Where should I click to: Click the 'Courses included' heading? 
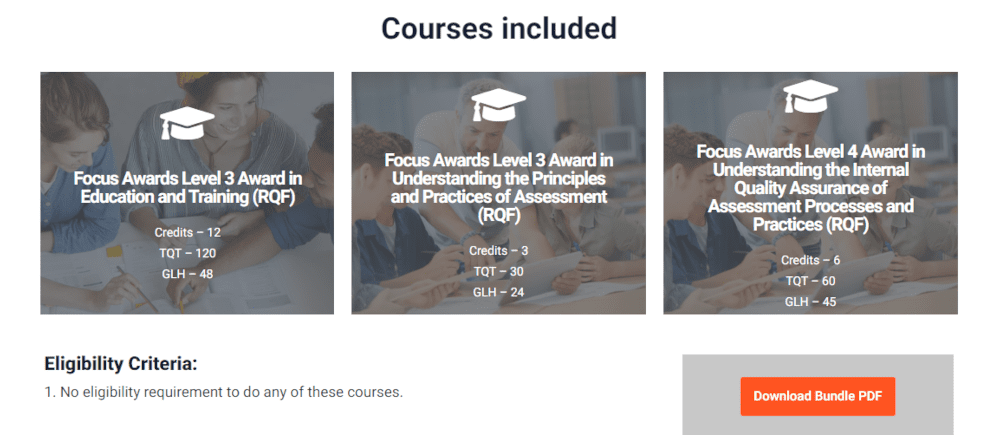point(499,28)
